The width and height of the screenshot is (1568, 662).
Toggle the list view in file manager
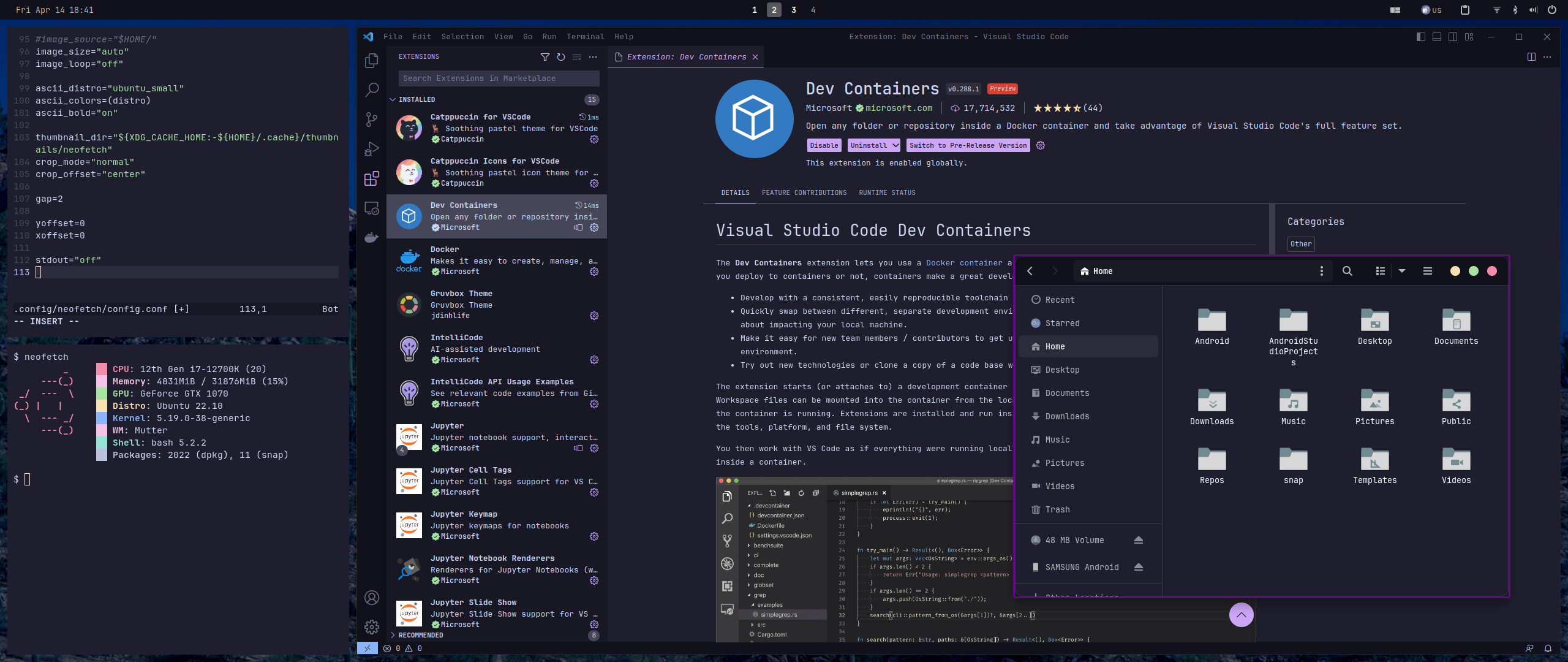click(x=1380, y=271)
